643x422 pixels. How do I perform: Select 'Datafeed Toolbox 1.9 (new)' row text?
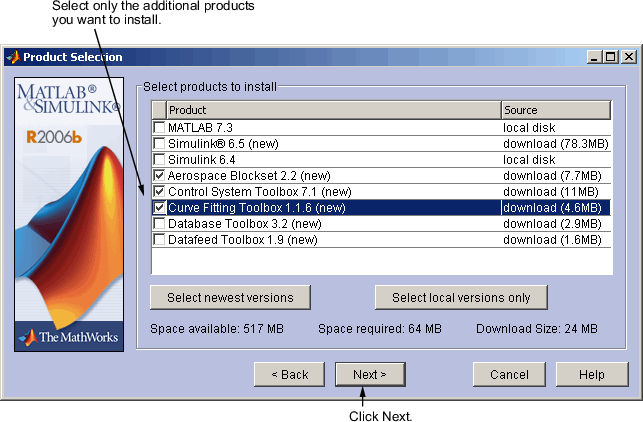click(243, 240)
